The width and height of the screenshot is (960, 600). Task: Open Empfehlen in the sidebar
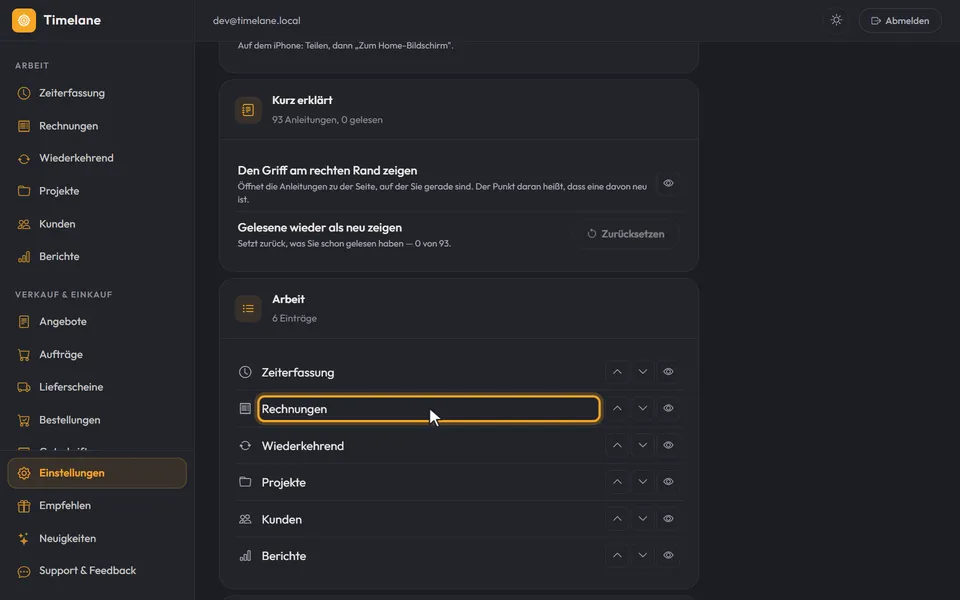97,506
